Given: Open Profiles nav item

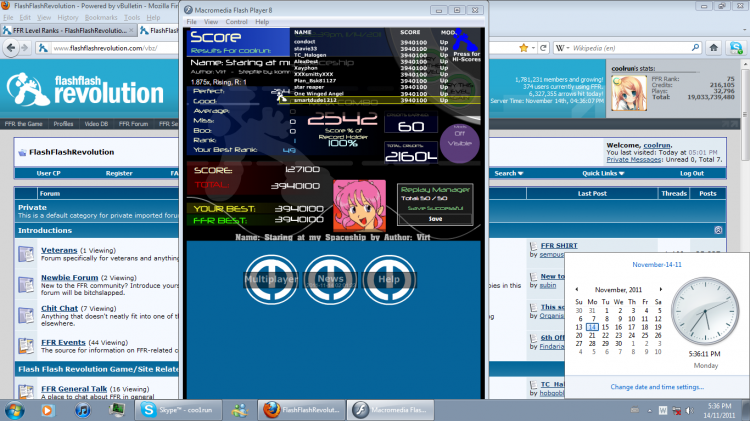Looking at the screenshot, I should (63, 124).
